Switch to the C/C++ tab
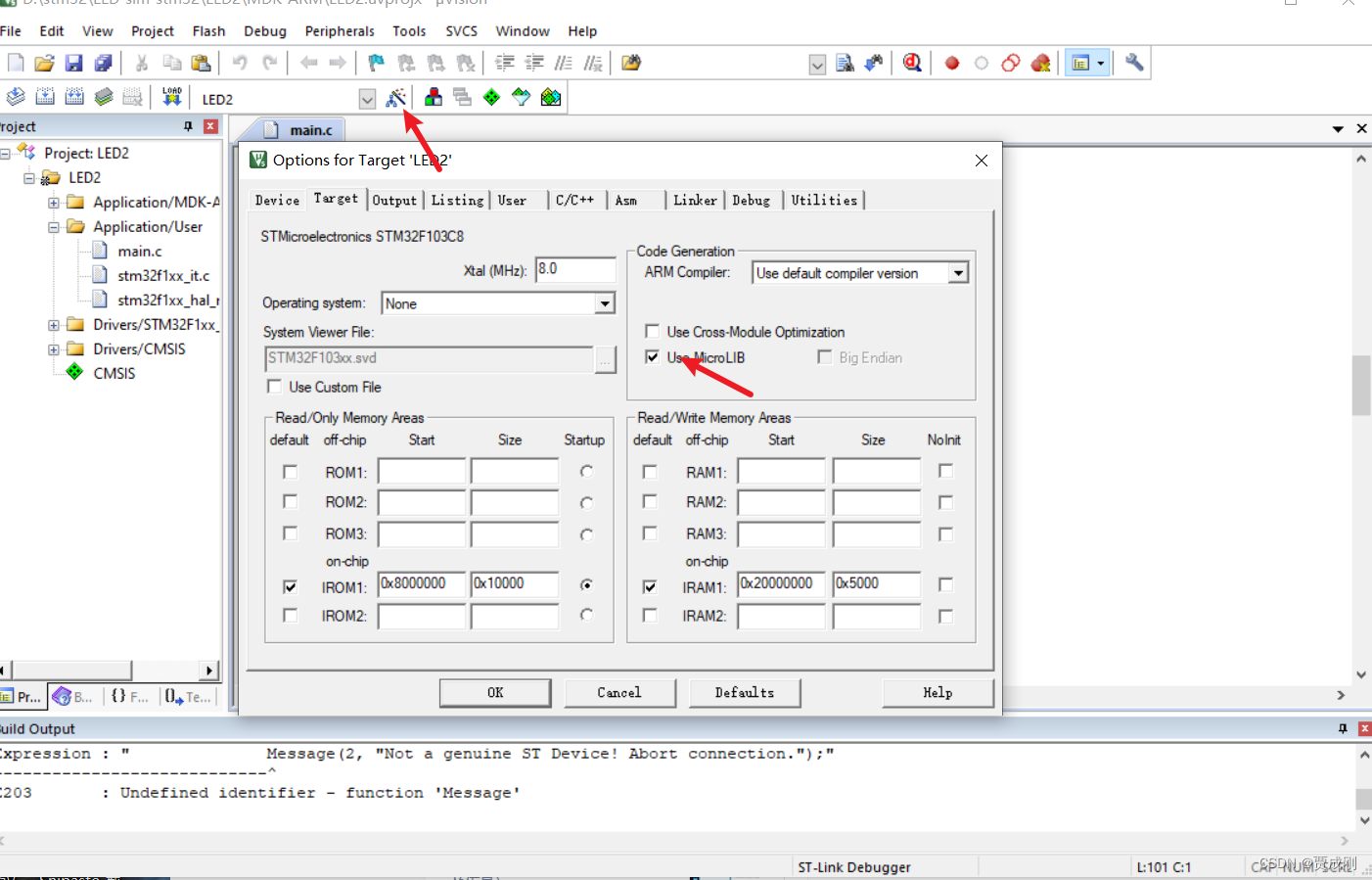Viewport: 1372px width, 880px height. [x=574, y=200]
